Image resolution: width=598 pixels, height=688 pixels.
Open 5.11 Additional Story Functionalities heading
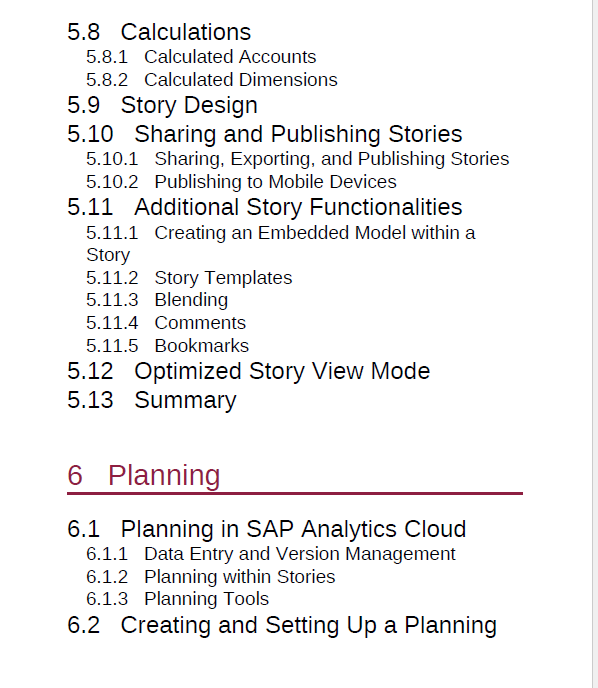click(x=265, y=207)
